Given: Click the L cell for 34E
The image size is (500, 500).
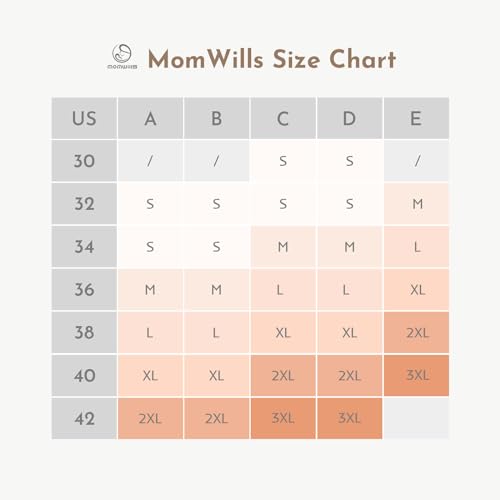Looking at the screenshot, I should (x=416, y=247).
